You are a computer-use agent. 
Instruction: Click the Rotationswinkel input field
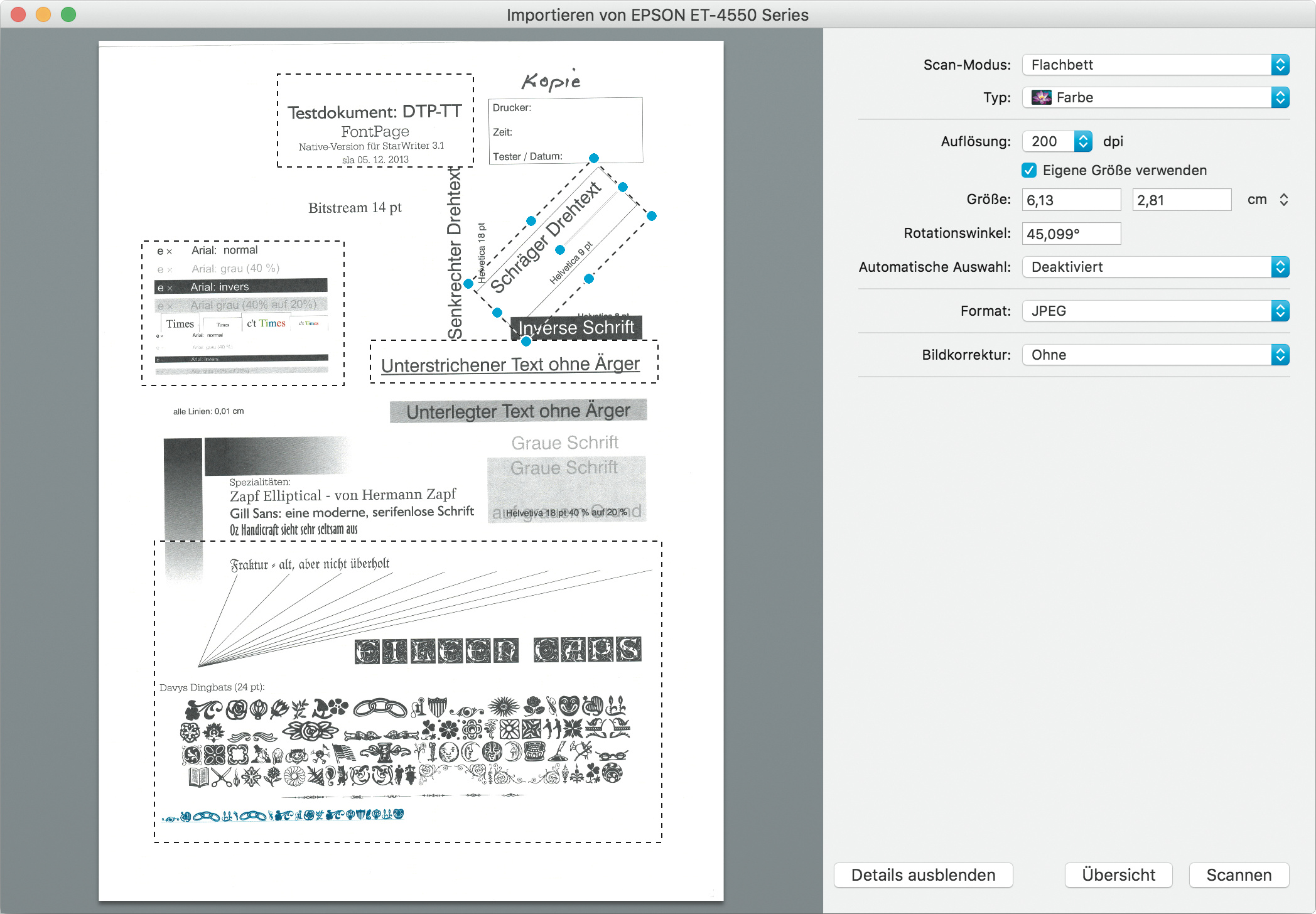click(1071, 234)
